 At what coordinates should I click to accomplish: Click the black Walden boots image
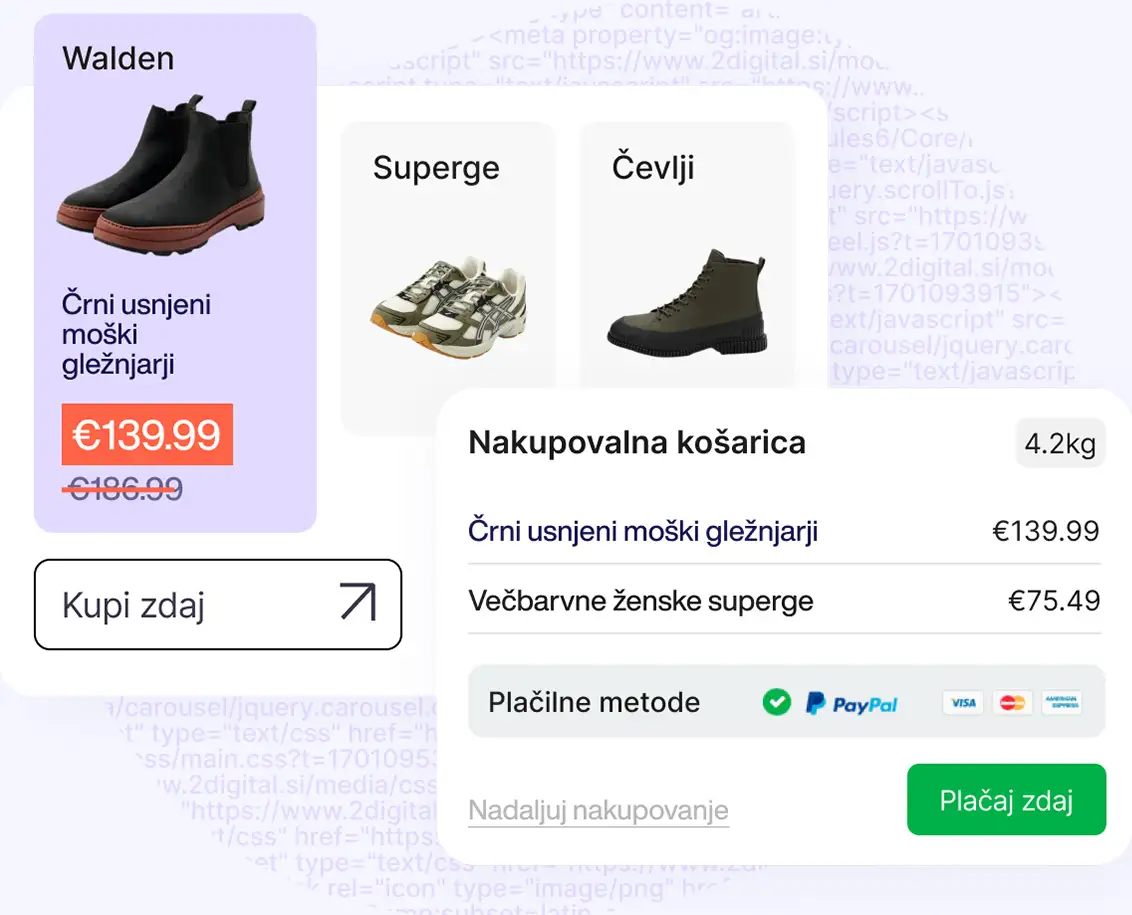(x=162, y=172)
